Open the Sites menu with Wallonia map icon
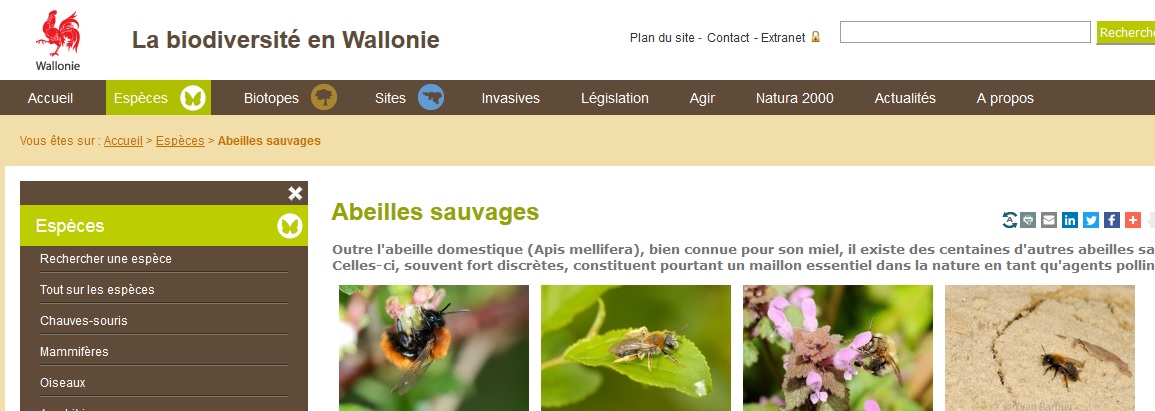Screen dimensions: 1155x411 [x=409, y=98]
